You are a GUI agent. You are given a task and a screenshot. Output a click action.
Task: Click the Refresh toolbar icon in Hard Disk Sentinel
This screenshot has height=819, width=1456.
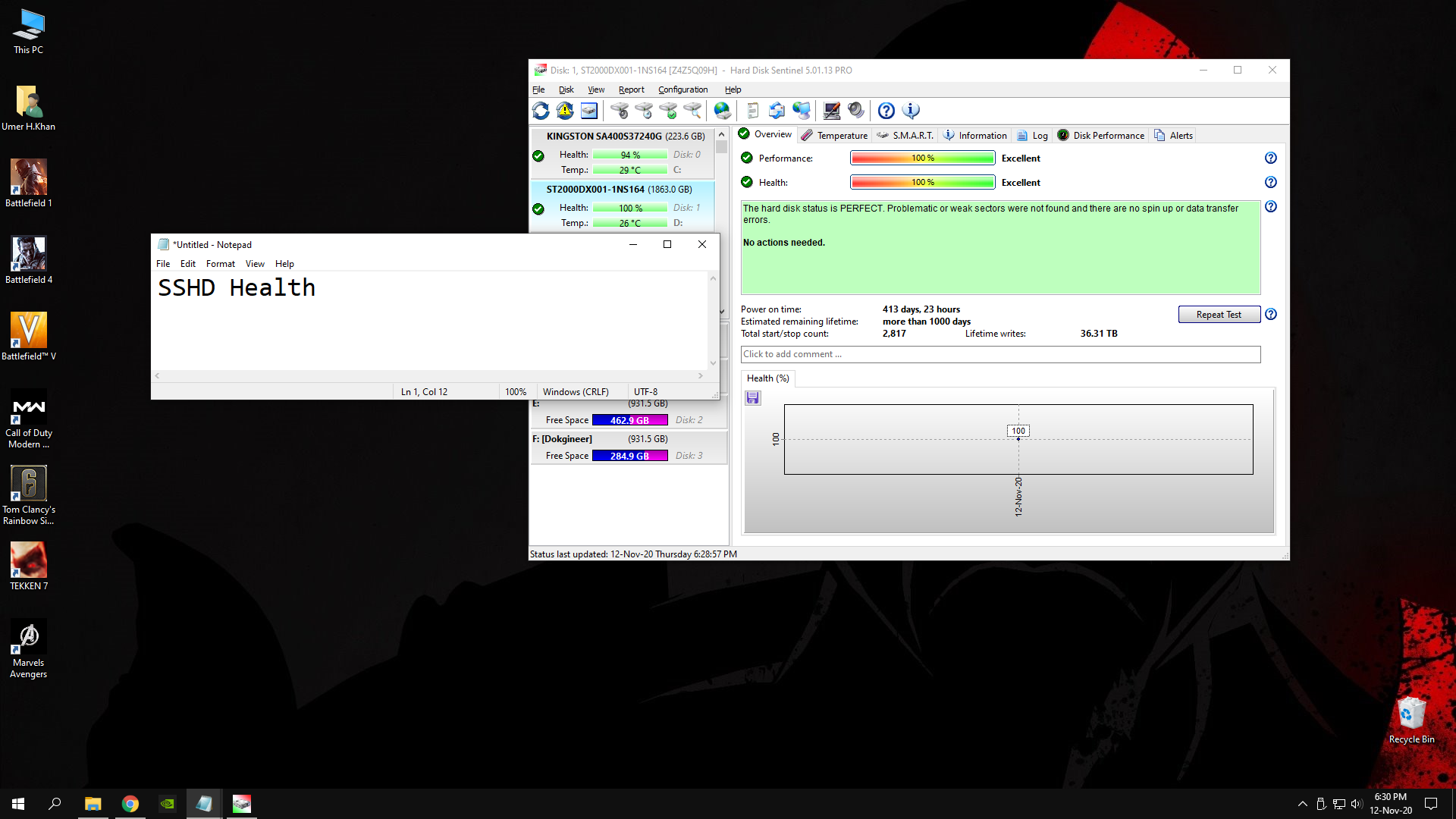pos(541,111)
